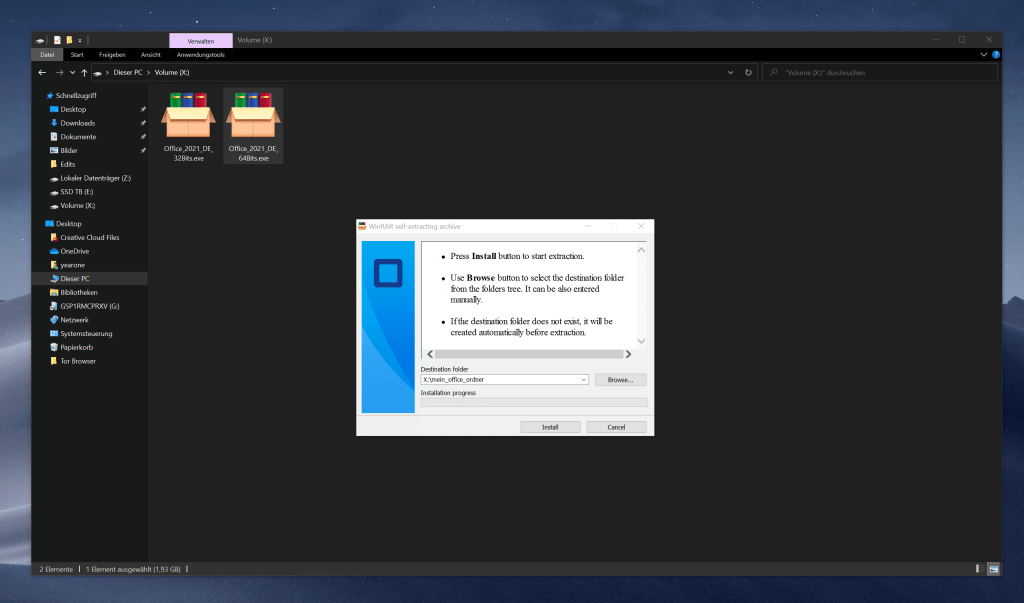Viewport: 1024px width, 603px height.
Task: Click the Browse... button
Action: coord(620,380)
